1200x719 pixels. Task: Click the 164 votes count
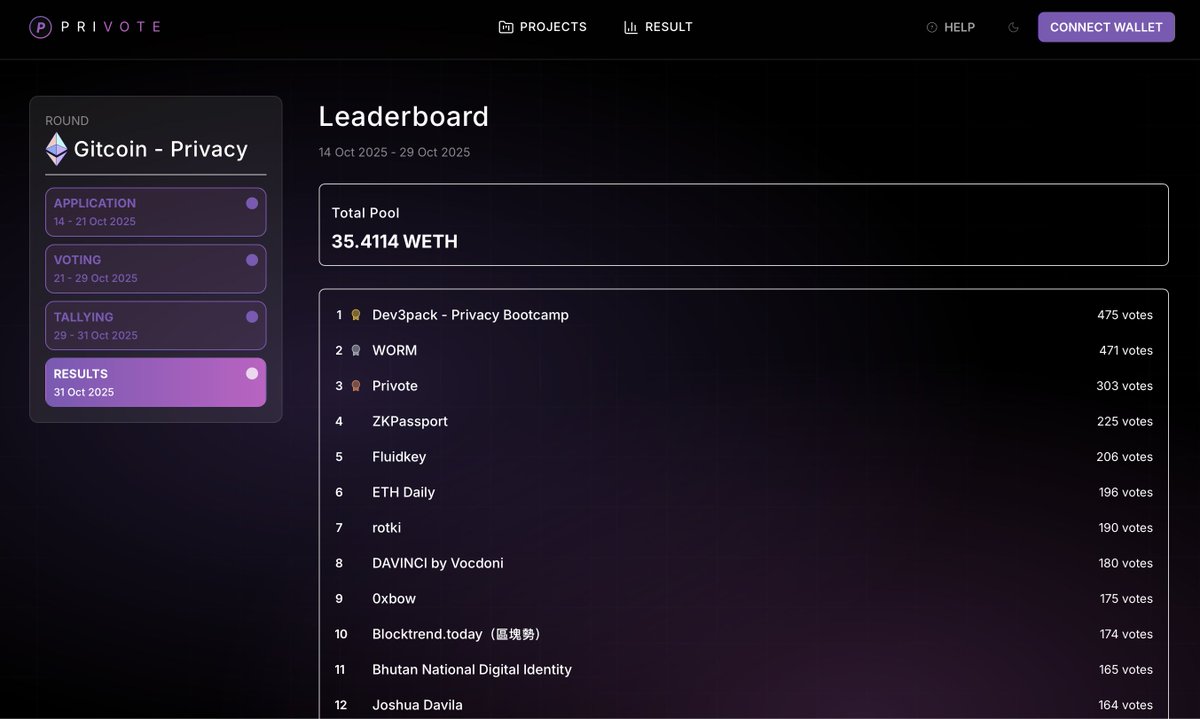pyautogui.click(x=1125, y=705)
